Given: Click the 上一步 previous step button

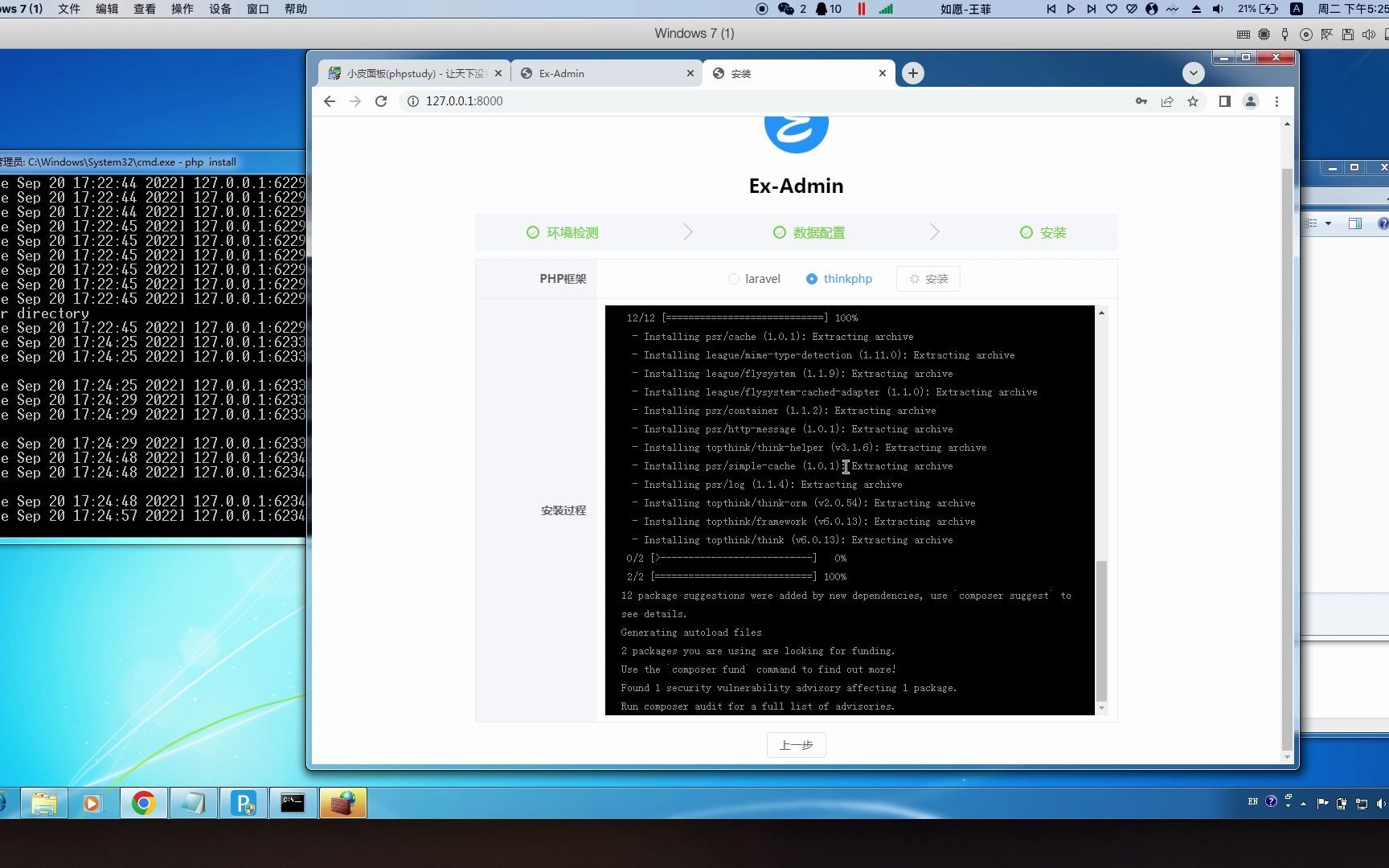Looking at the screenshot, I should click(796, 745).
